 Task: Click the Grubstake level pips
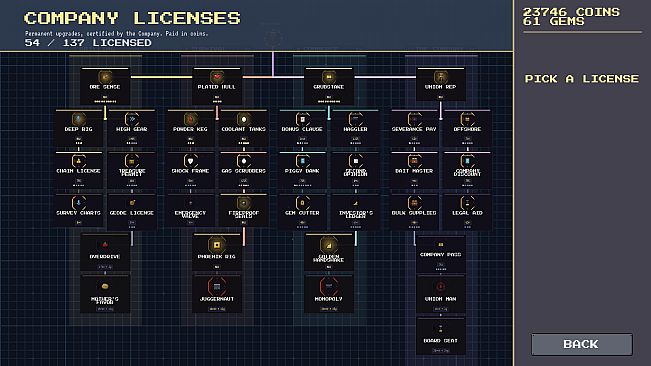click(329, 101)
